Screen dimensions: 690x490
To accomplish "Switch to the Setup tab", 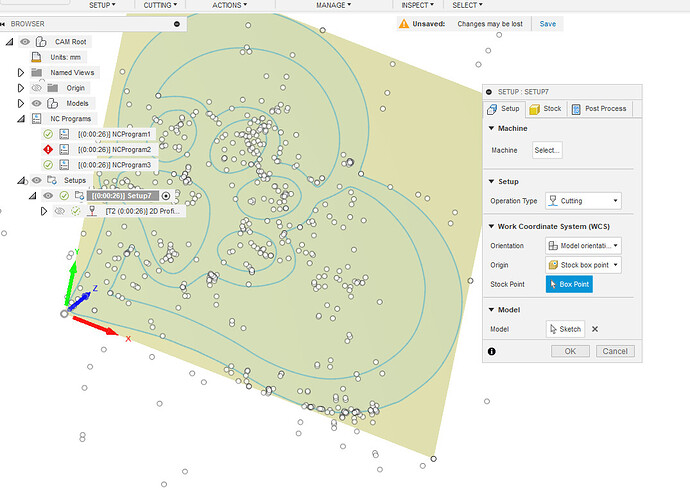I will 504,109.
